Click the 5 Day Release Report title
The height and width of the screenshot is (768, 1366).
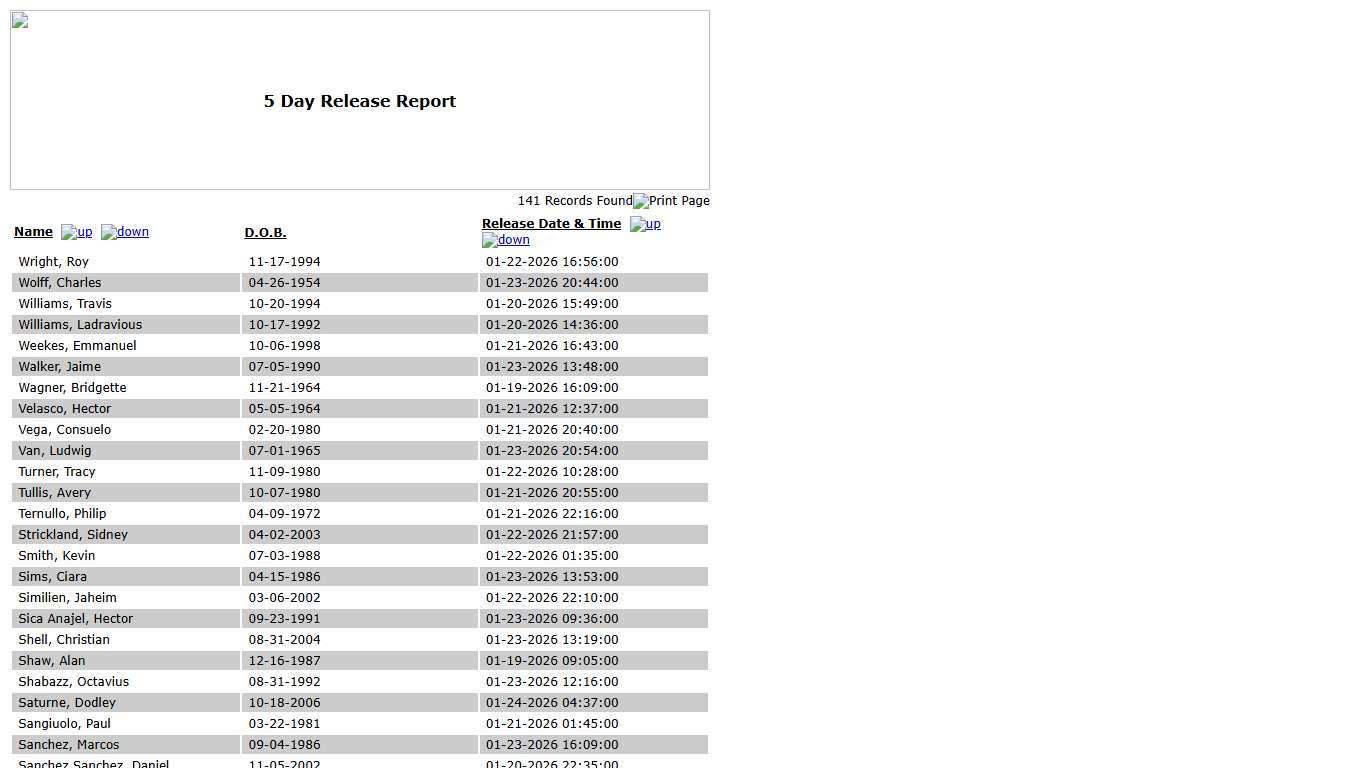pos(360,101)
